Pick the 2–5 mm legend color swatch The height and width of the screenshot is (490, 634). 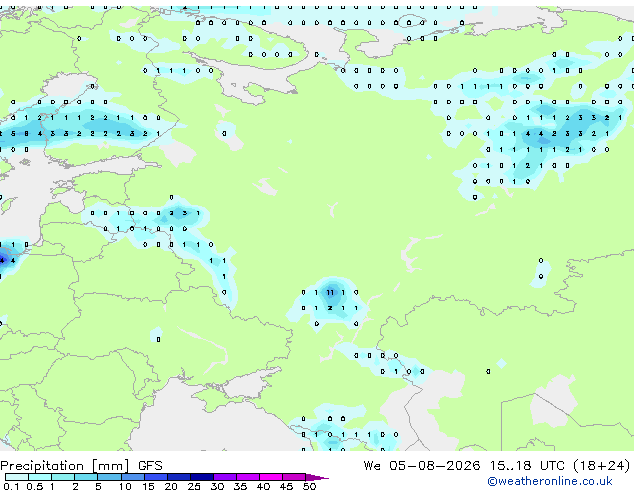86,477
